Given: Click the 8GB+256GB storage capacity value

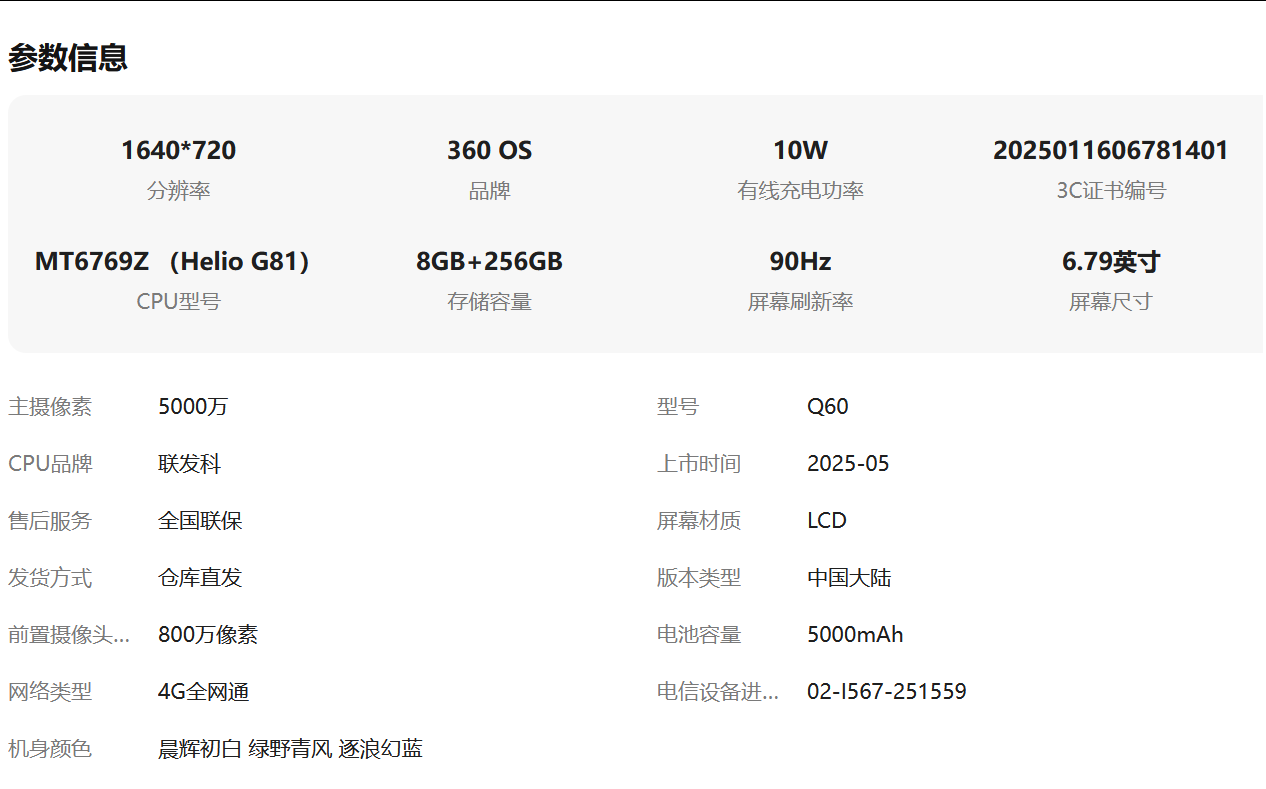Looking at the screenshot, I should tap(489, 262).
